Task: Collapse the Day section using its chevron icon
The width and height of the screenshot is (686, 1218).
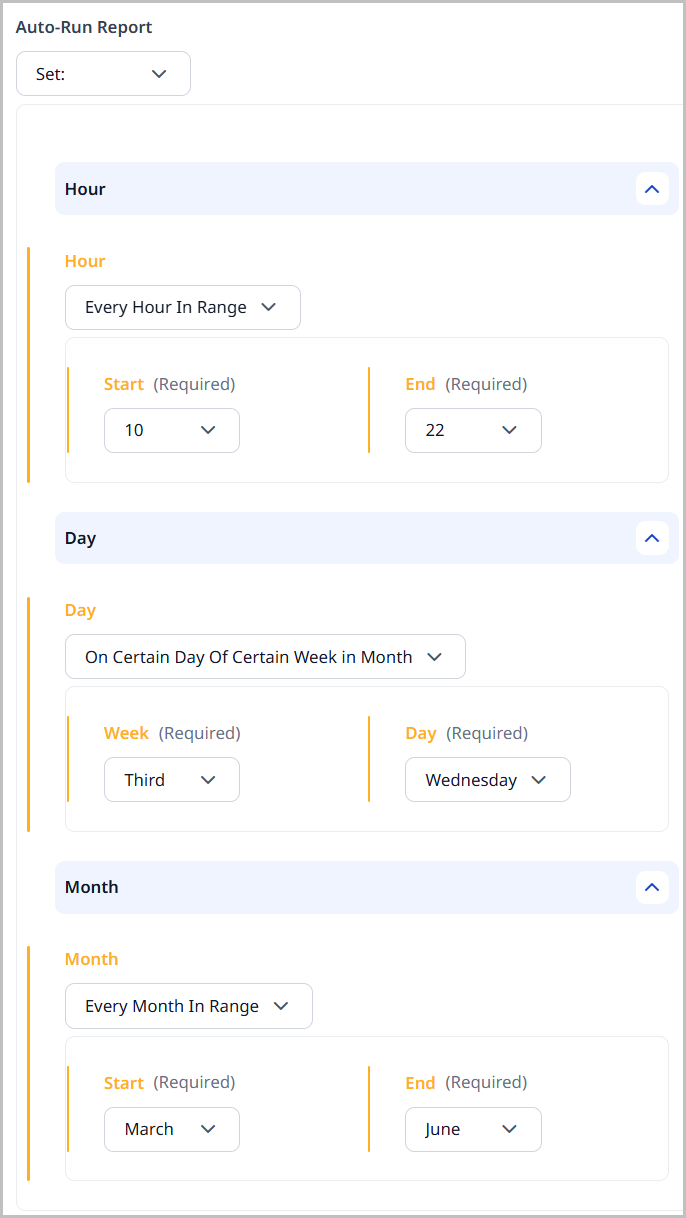Action: click(x=652, y=538)
